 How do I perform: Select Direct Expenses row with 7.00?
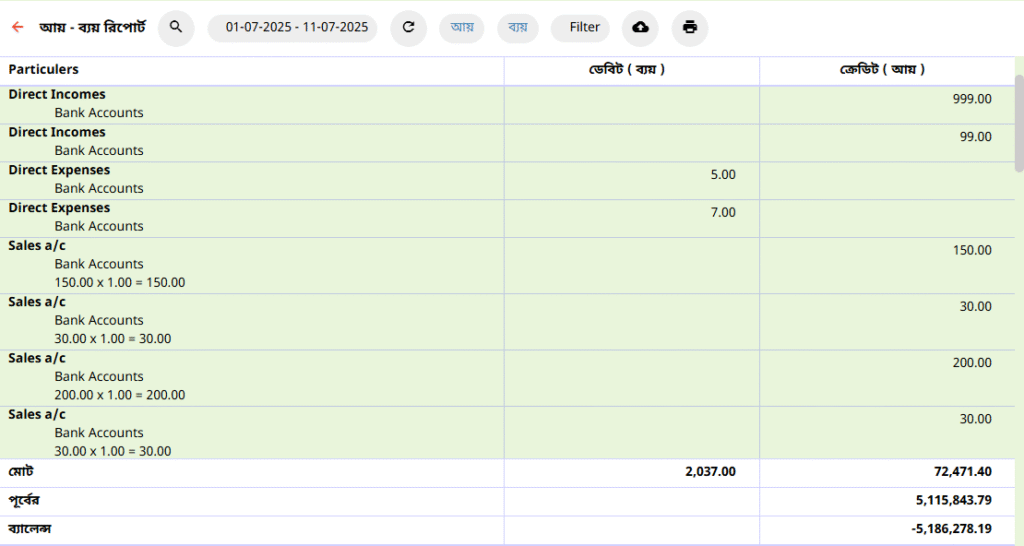[507, 219]
